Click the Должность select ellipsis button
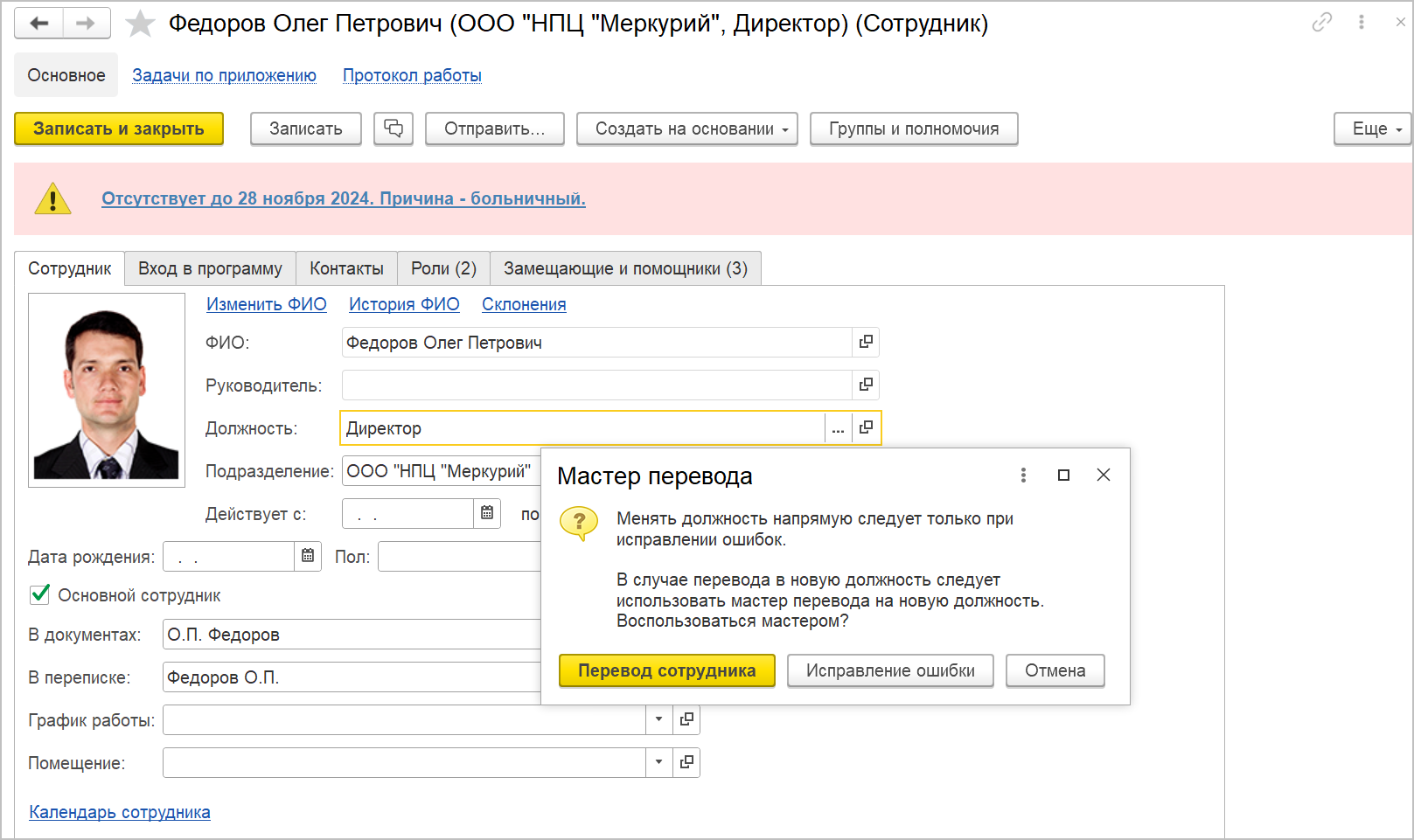The image size is (1414, 840). [x=838, y=428]
